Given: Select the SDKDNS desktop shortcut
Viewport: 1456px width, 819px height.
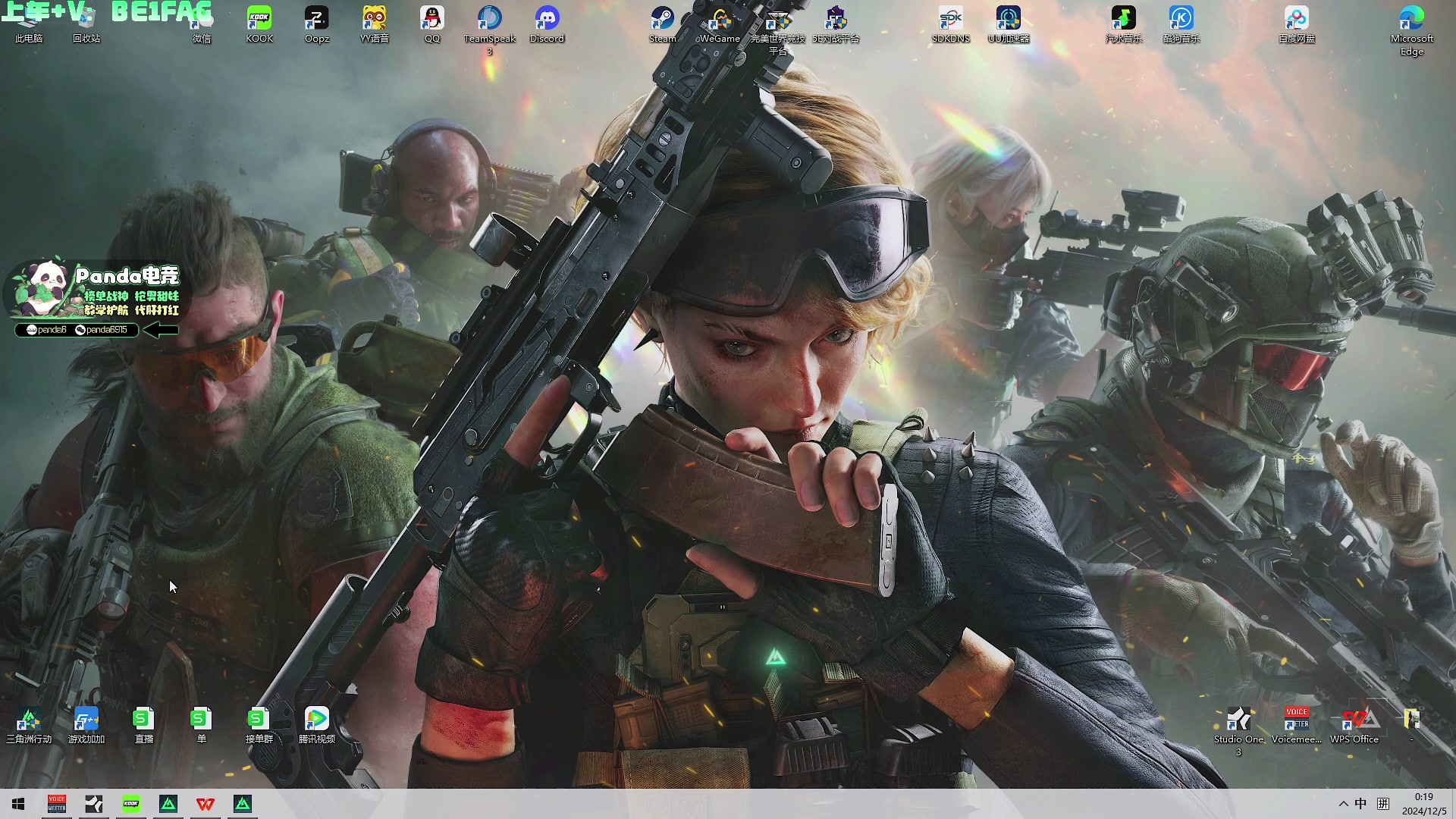Looking at the screenshot, I should [951, 24].
